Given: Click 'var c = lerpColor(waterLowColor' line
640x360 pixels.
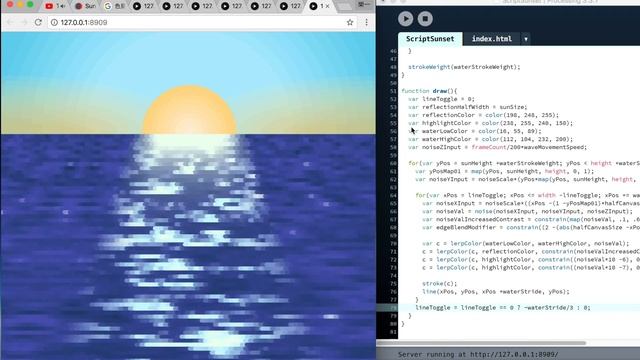Looking at the screenshot, I should tap(526, 243).
